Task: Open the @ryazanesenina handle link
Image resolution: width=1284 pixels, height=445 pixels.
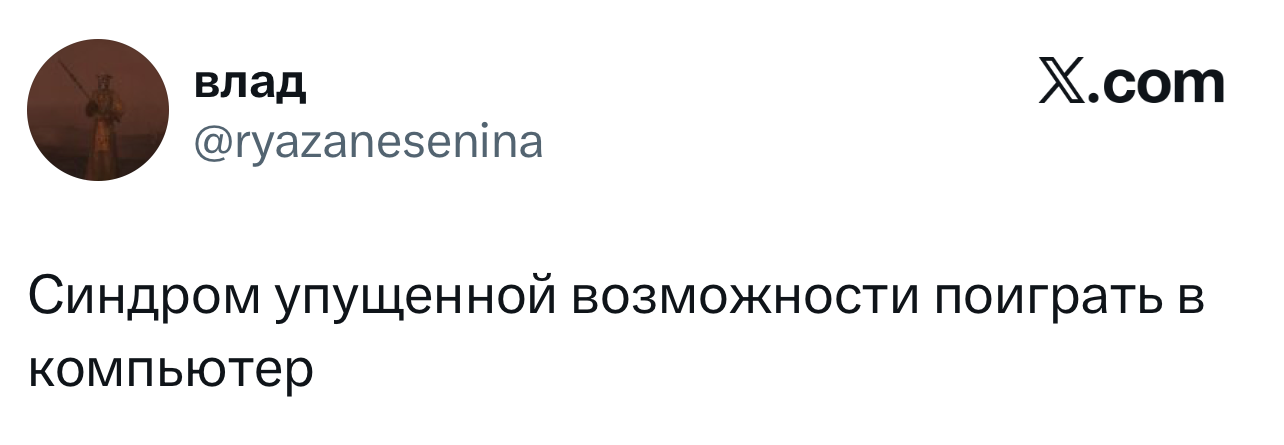Action: (368, 143)
